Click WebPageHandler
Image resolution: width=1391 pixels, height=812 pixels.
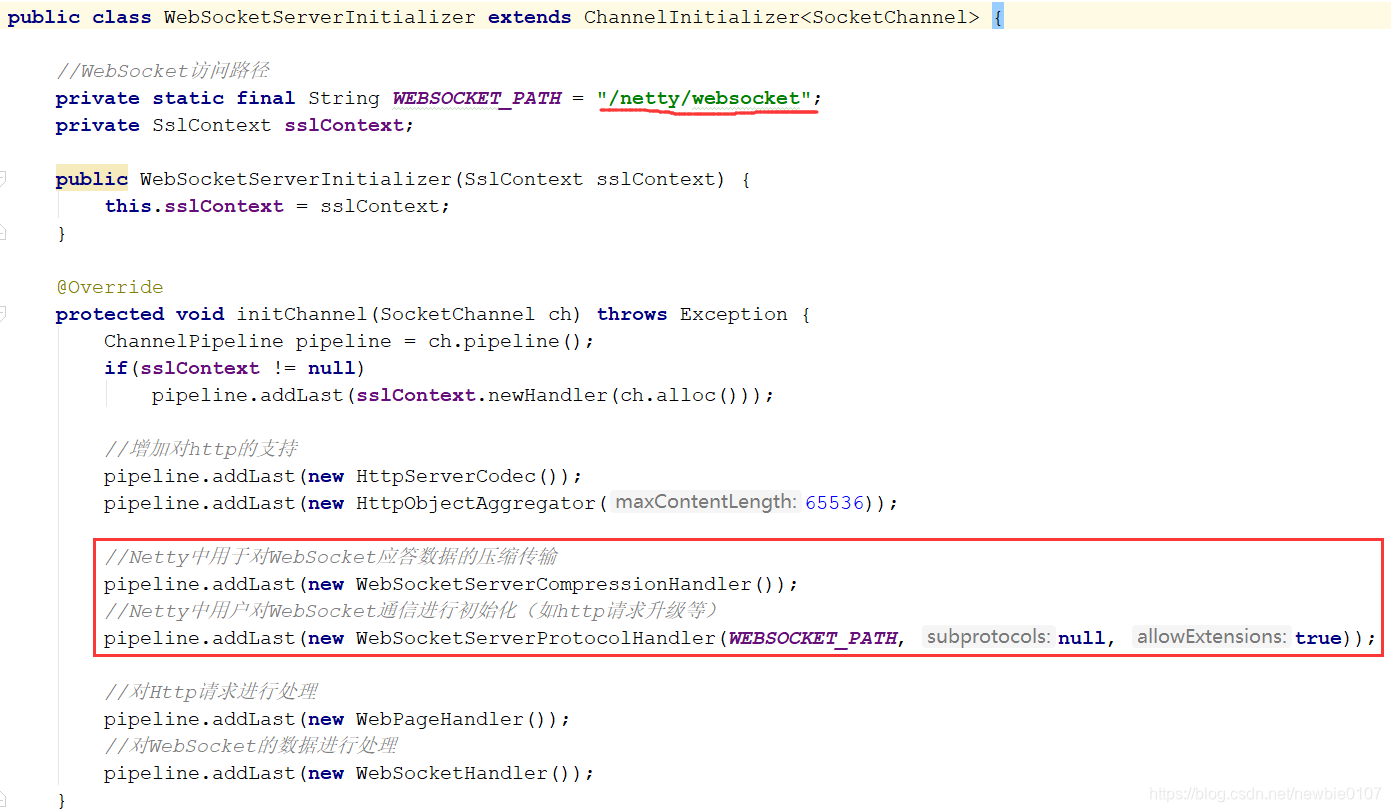click(440, 719)
